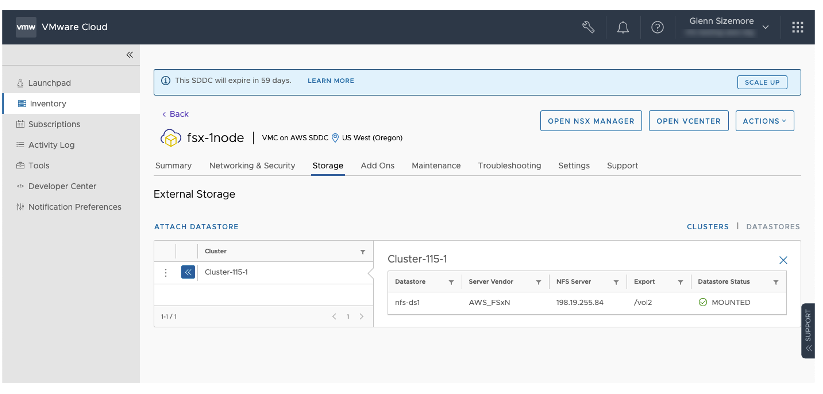Viewport: 823px width, 394px height.
Task: Click the OPEN VCENTER button
Action: [689, 121]
